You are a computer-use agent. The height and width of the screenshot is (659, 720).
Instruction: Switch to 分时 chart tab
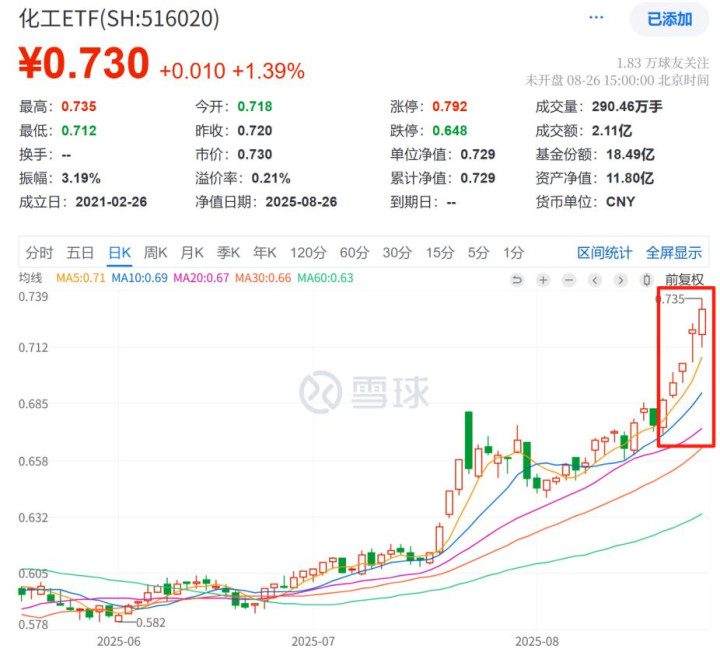click(39, 253)
